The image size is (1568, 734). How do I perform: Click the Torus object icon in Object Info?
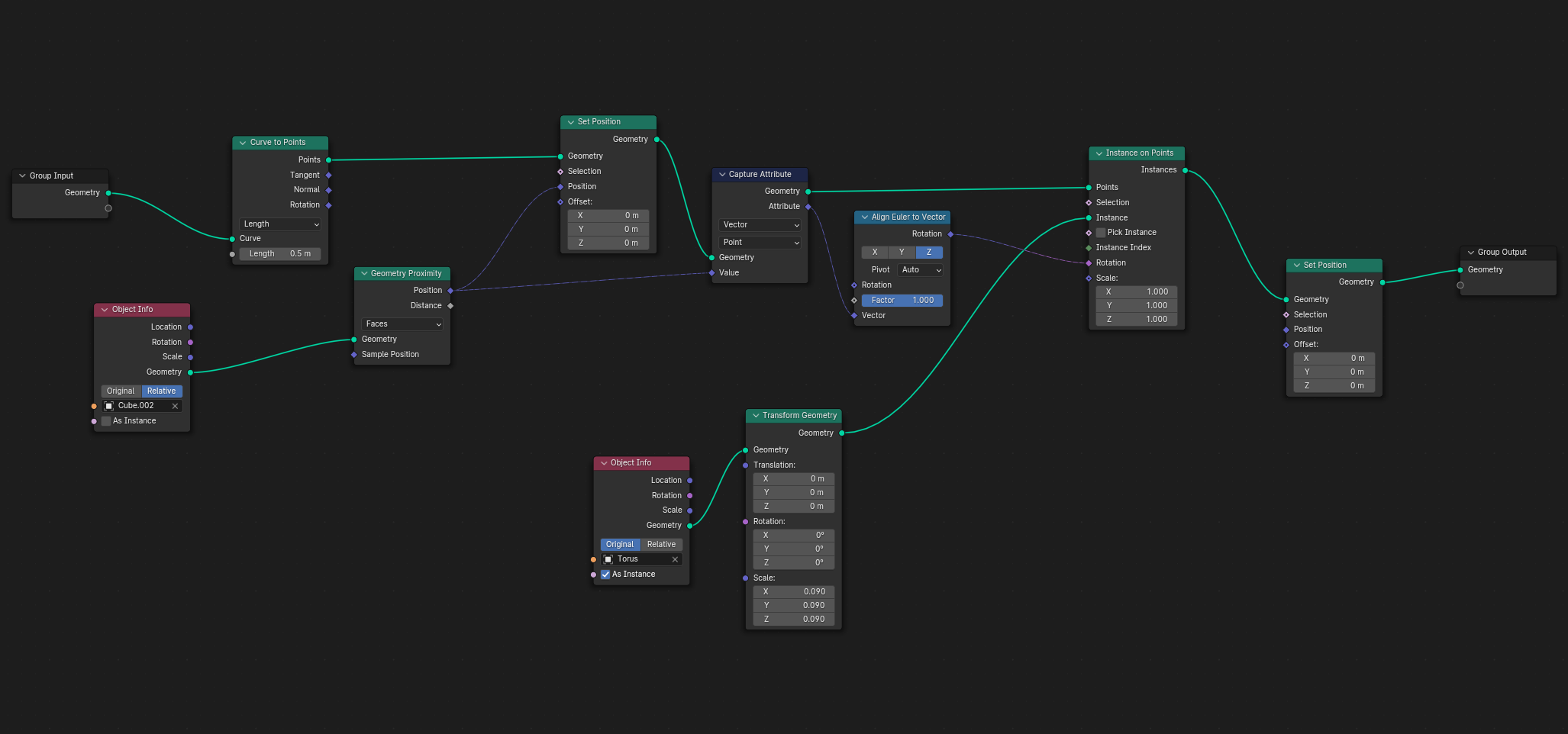pos(608,559)
